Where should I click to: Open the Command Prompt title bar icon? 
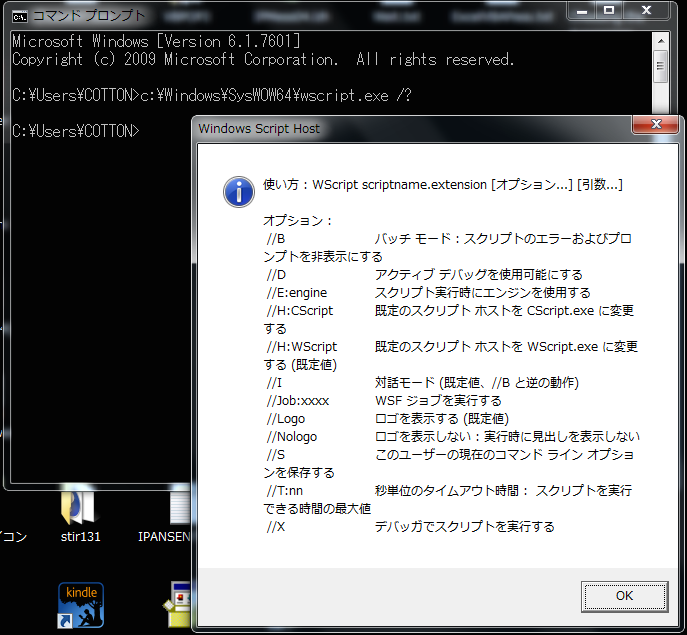(20, 17)
